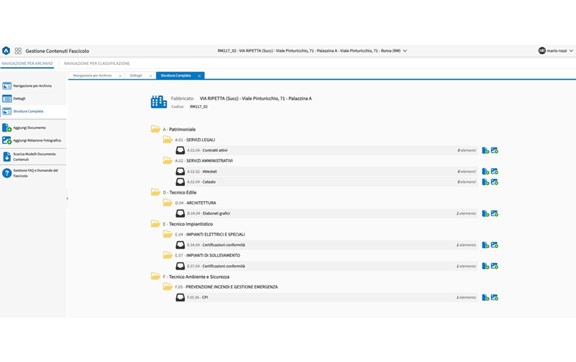Add document to E.04 Certificazioni conformità row

[485, 245]
